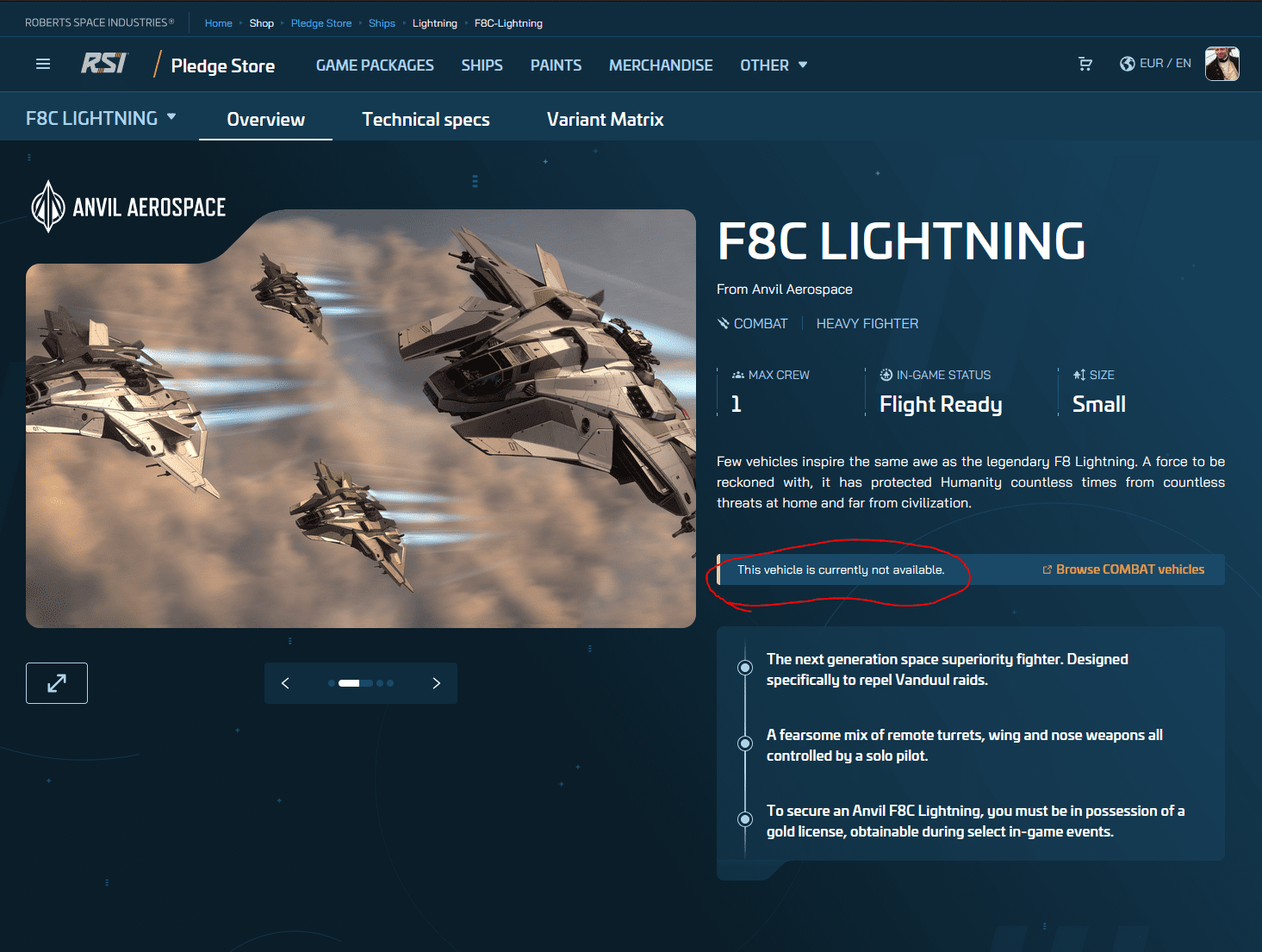The height and width of the screenshot is (952, 1262).
Task: Click Roberts Space Industries text
Action: (99, 22)
